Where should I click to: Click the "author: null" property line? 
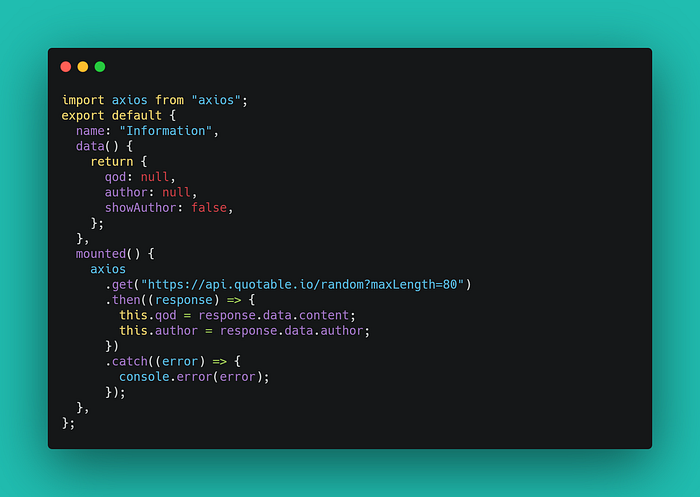(x=150, y=192)
